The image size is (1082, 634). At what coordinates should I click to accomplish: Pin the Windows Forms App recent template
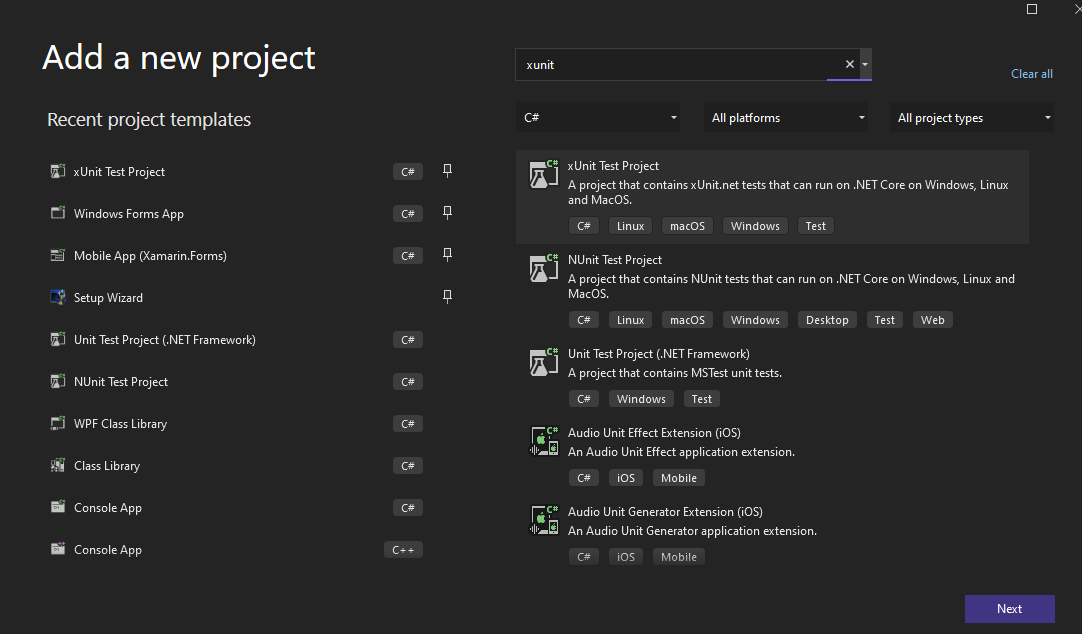pos(447,213)
